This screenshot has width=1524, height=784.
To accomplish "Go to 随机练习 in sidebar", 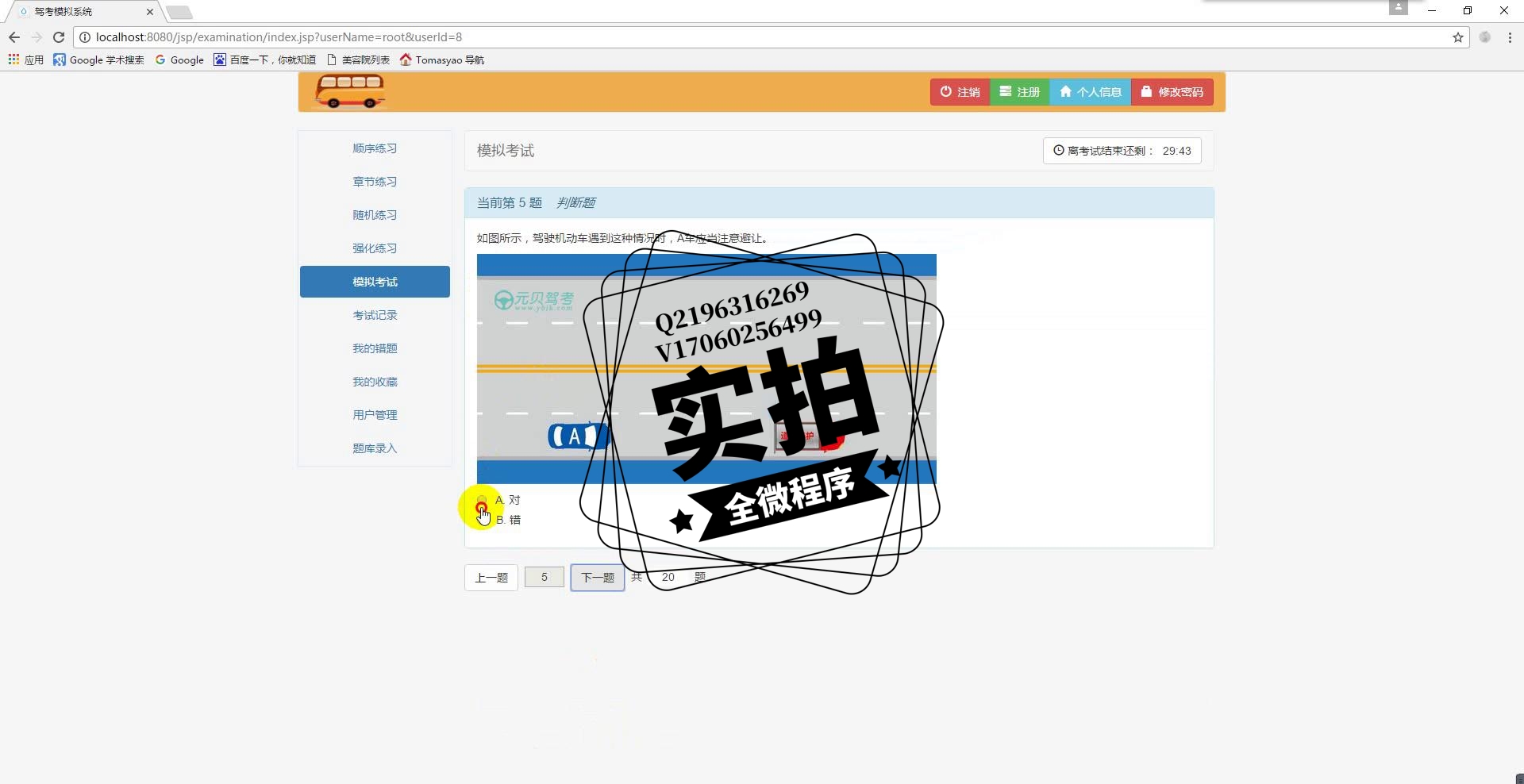I will coord(375,215).
